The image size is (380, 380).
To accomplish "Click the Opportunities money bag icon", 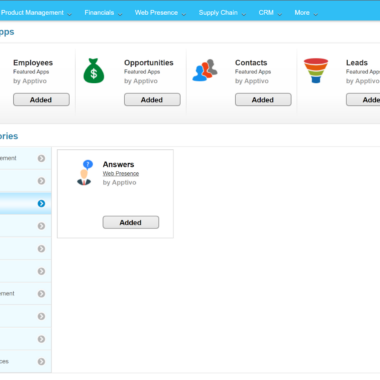I will pyautogui.click(x=94, y=71).
